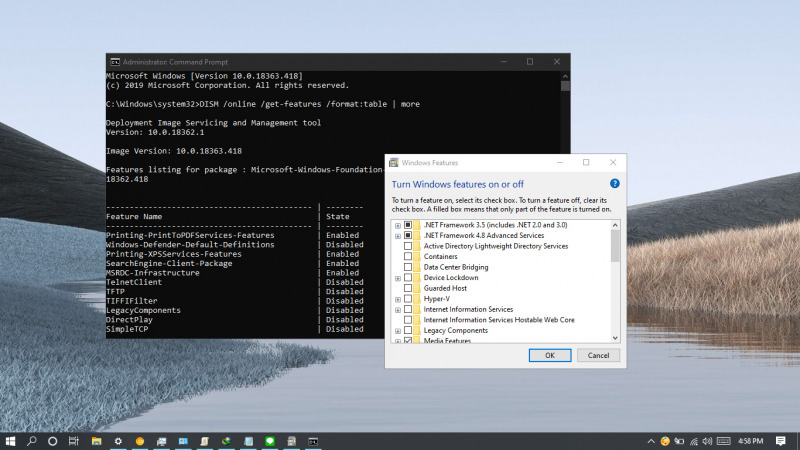Click the features list scroll-up arrow

(615, 225)
